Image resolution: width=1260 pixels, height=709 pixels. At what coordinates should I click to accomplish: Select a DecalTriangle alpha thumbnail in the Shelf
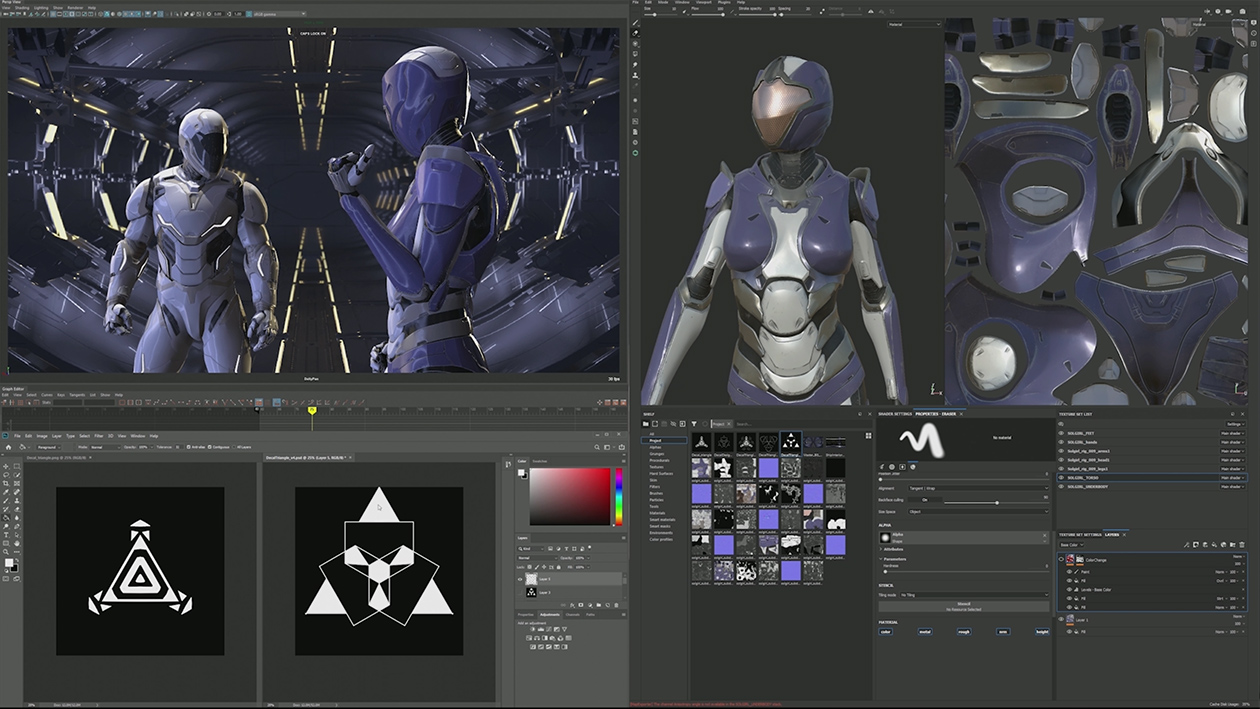point(704,443)
